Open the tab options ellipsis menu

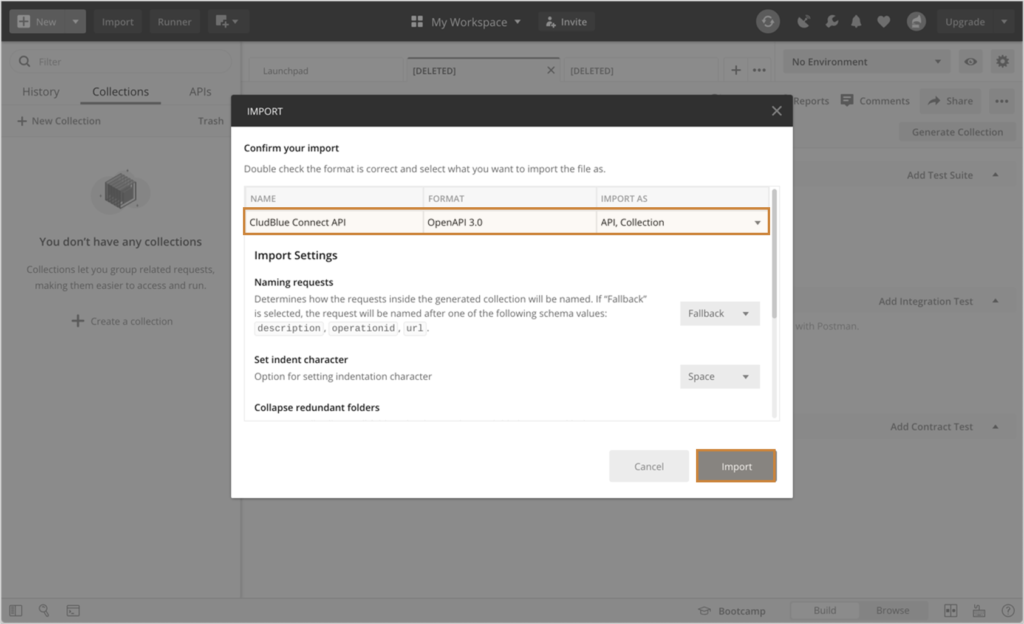759,70
